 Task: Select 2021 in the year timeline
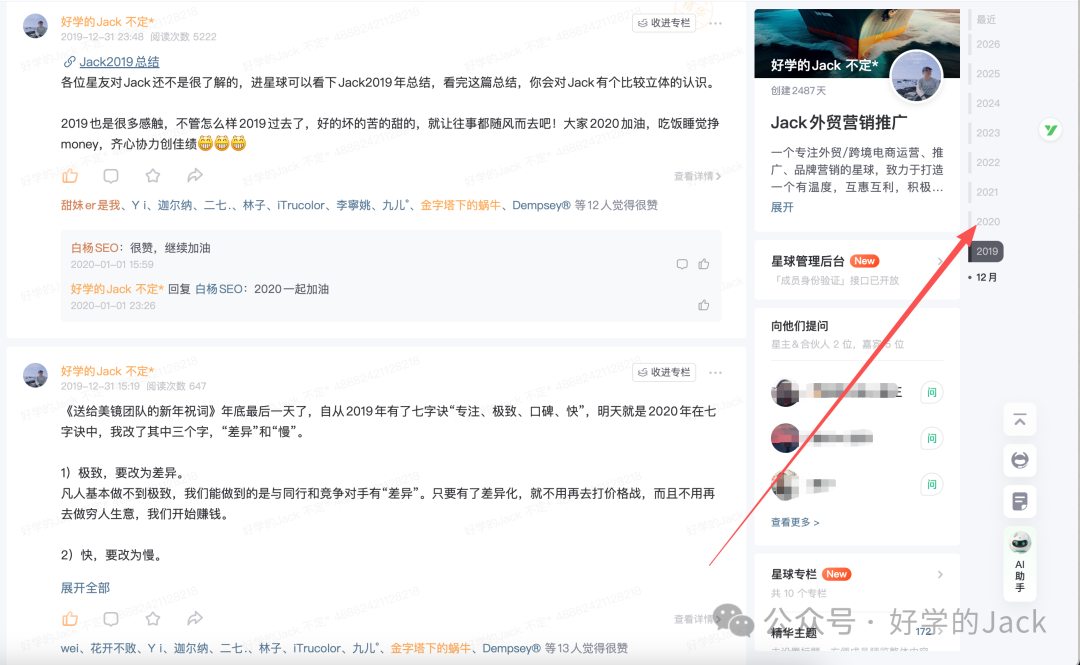pos(987,192)
